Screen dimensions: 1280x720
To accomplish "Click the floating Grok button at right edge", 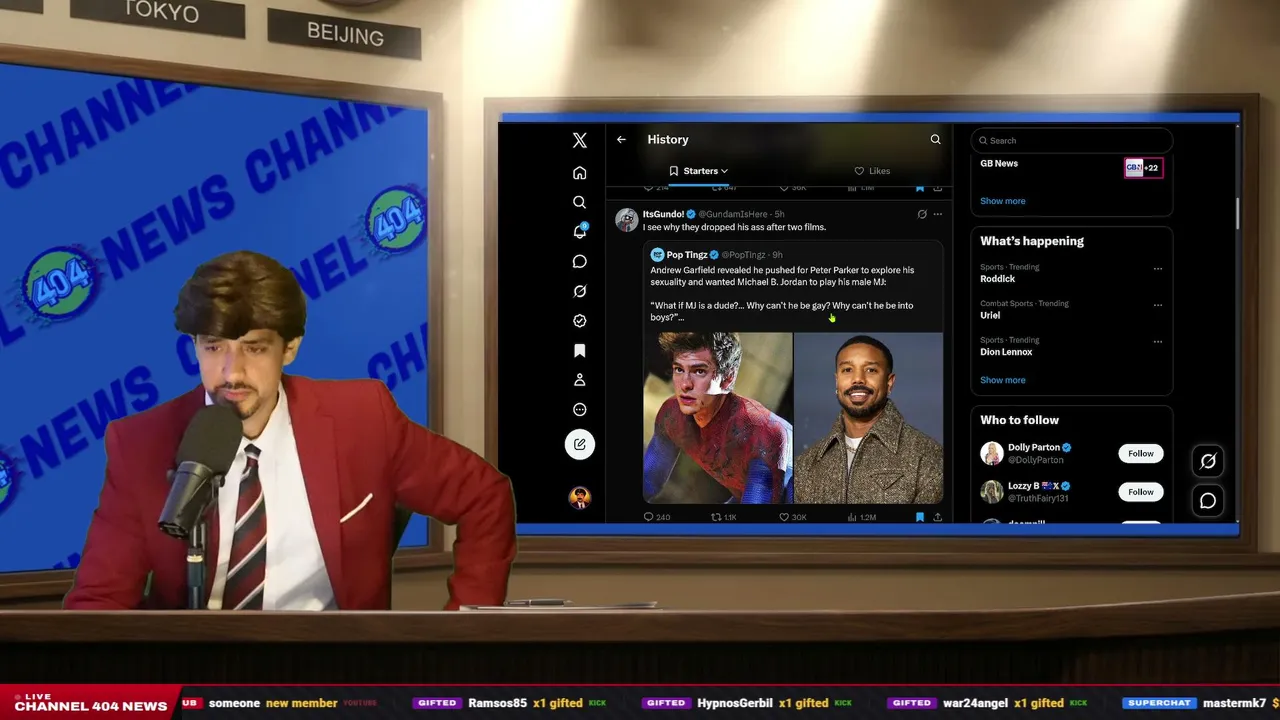I will coord(1208,461).
